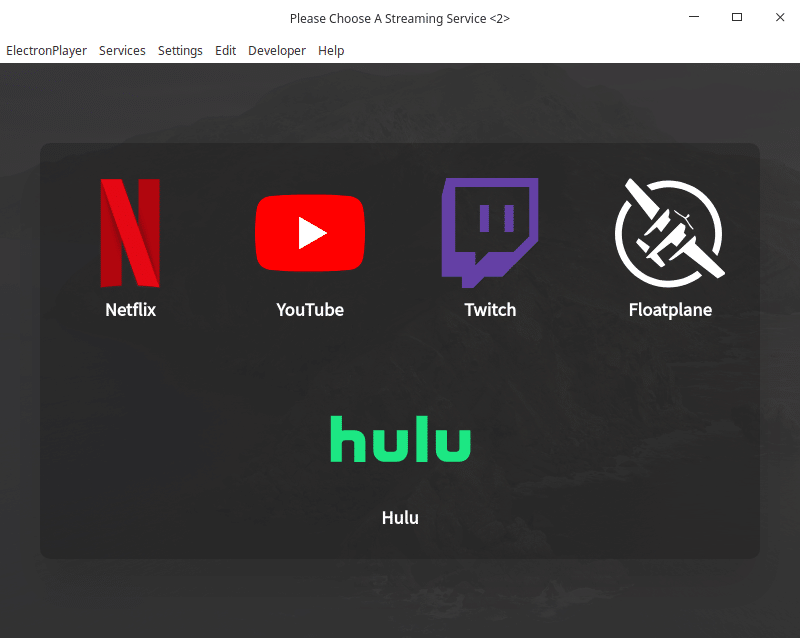Click the green Hulu logo
Image resolution: width=800 pixels, height=638 pixels.
(x=400, y=439)
